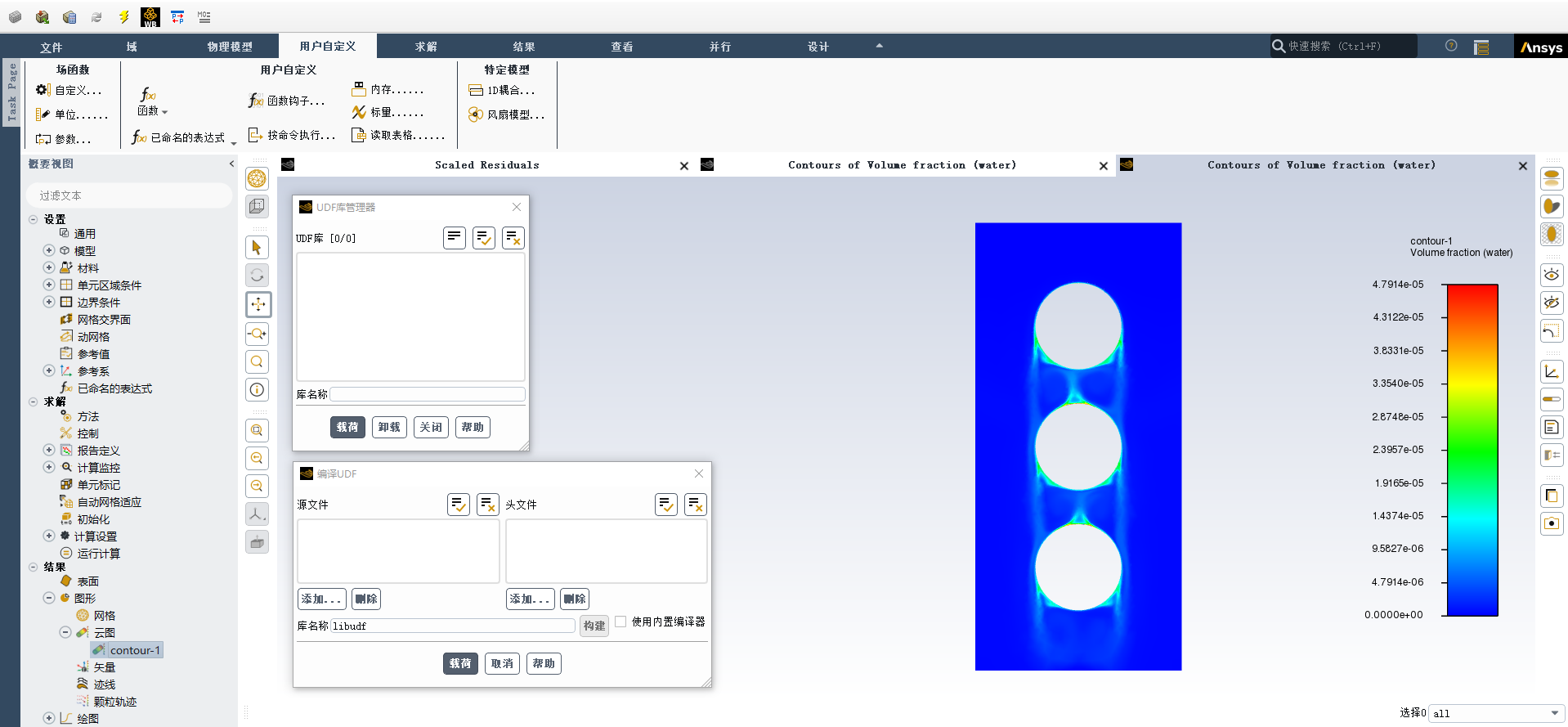Select contour-1 in the tree
This screenshot has width=1568, height=727.
pyautogui.click(x=128, y=650)
